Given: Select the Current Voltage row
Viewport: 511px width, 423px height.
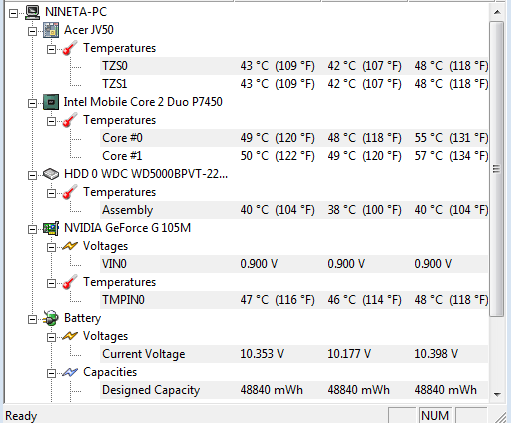Looking at the screenshot, I should [x=294, y=354].
